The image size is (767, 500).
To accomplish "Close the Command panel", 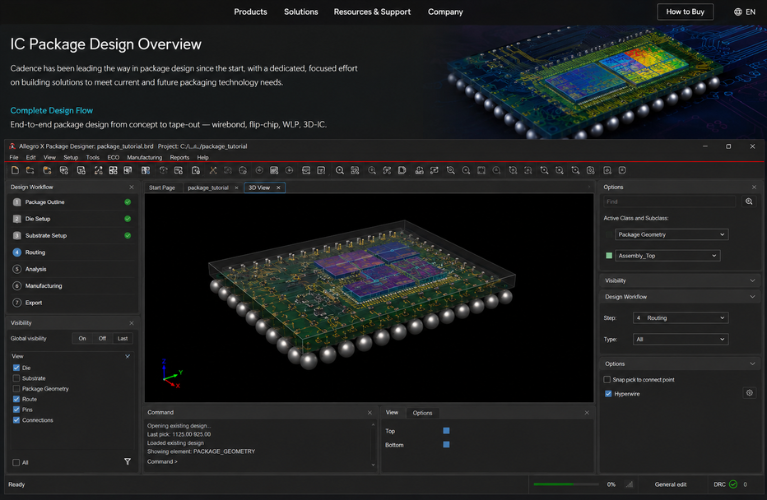I will [369, 412].
